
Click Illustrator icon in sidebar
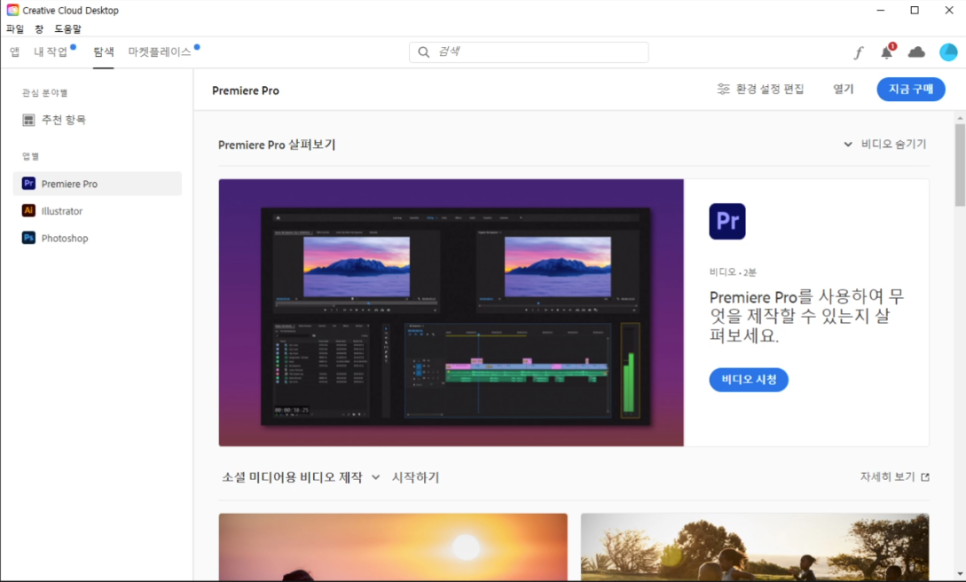tap(28, 211)
